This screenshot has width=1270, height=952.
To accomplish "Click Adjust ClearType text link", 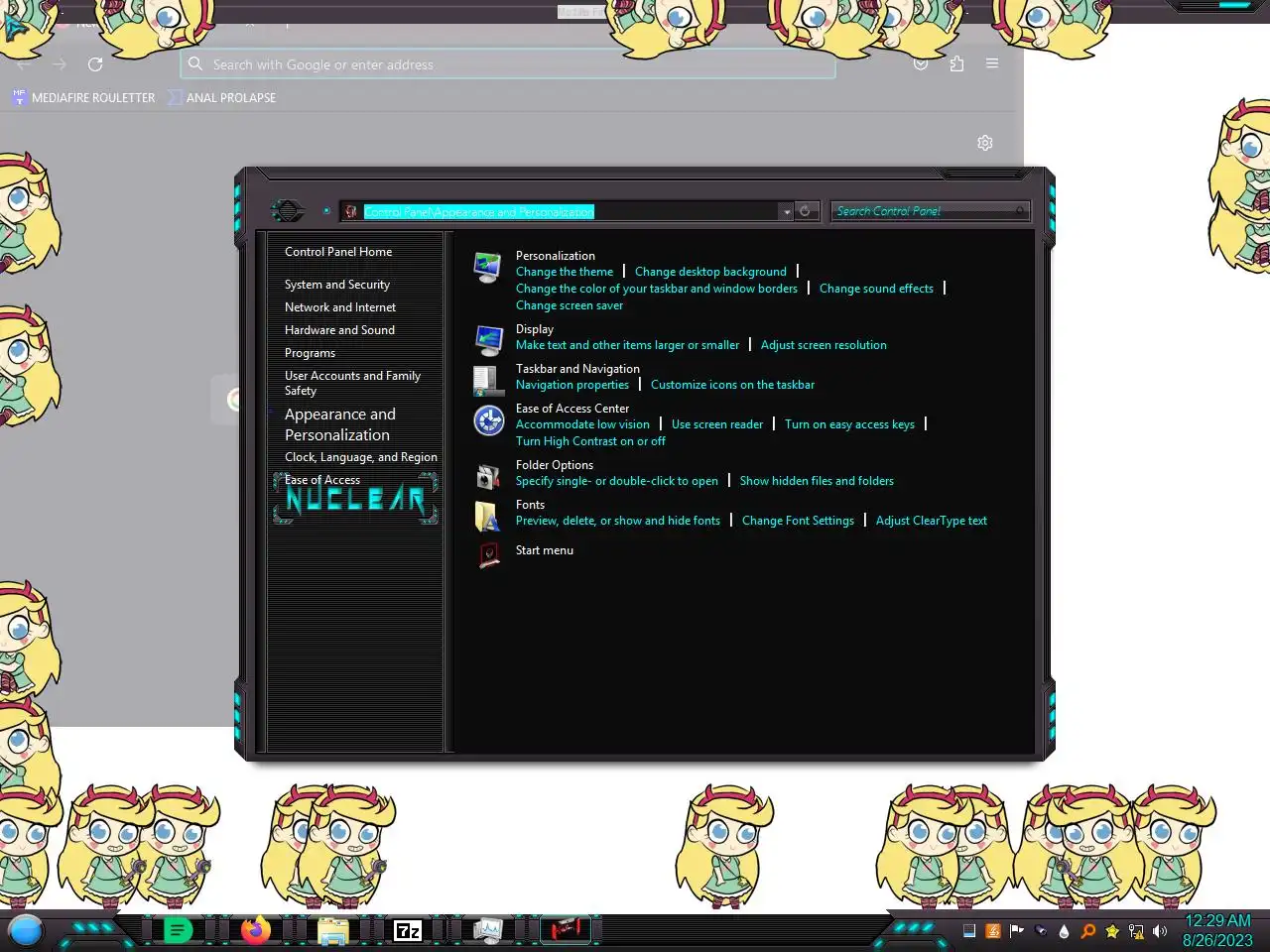I will pyautogui.click(x=932, y=521).
